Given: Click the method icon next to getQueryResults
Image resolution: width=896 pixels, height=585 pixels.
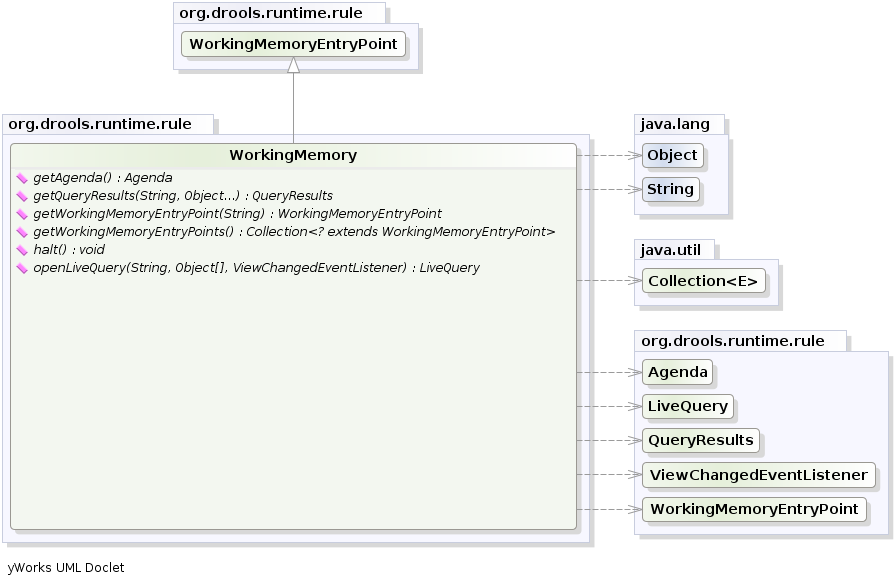Looking at the screenshot, I should (22, 196).
